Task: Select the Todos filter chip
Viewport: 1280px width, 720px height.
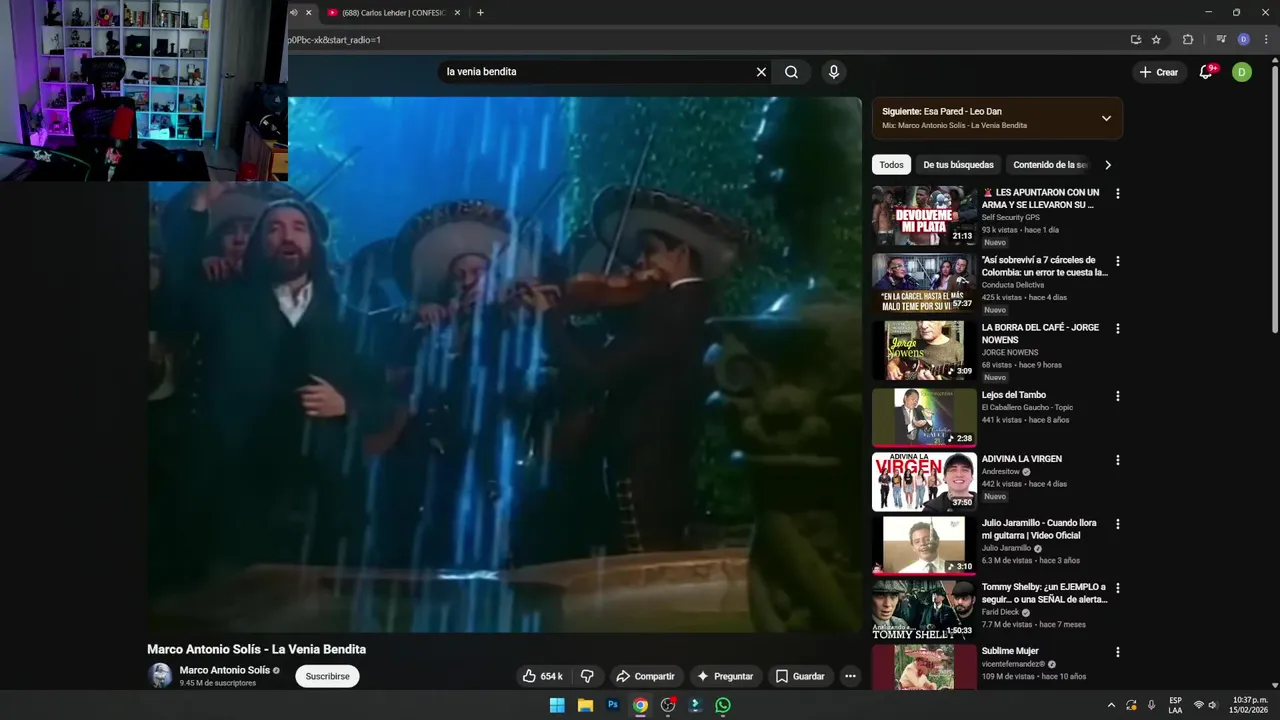Action: 891,165
